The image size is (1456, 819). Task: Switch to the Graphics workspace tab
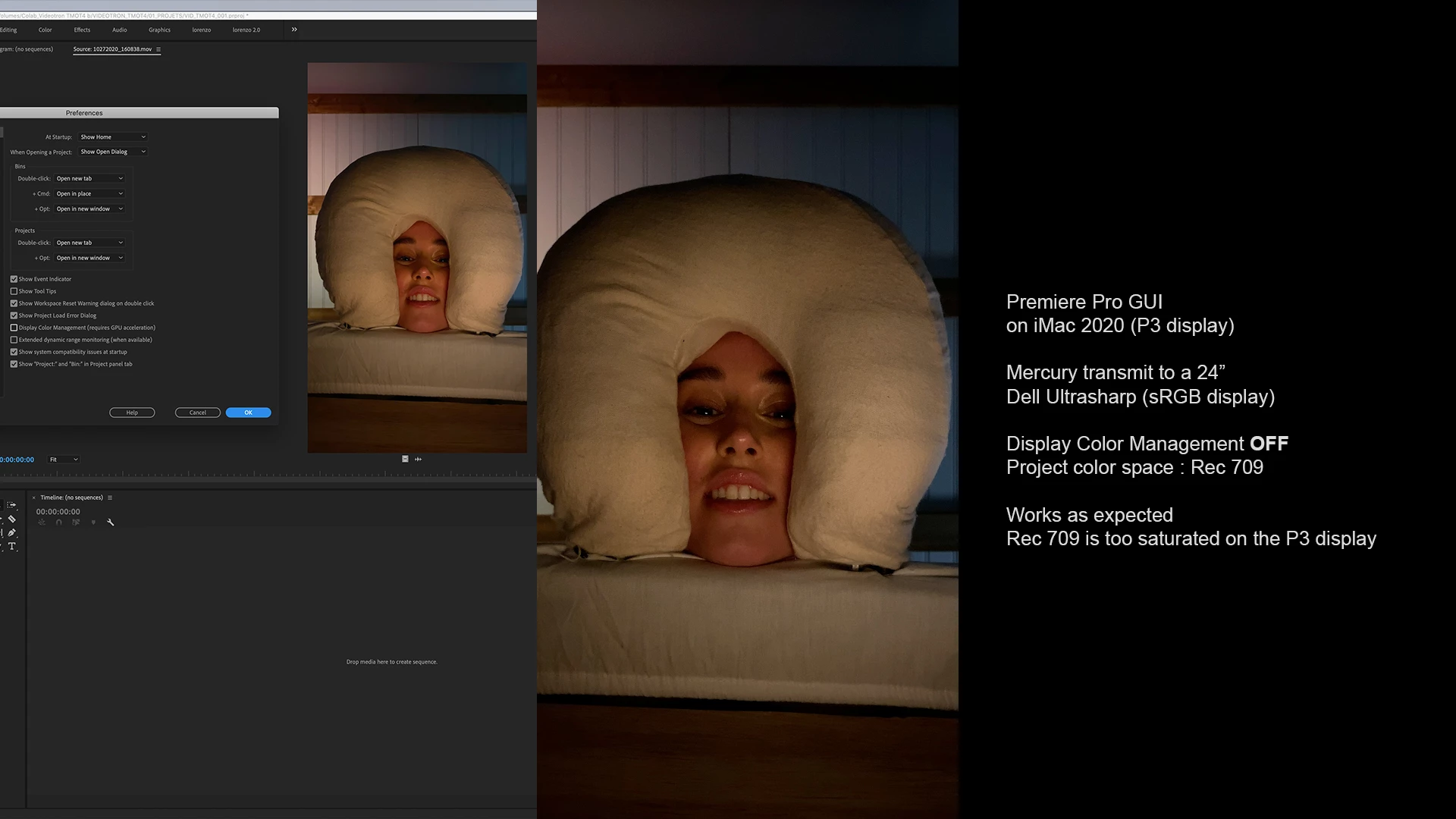tap(159, 30)
